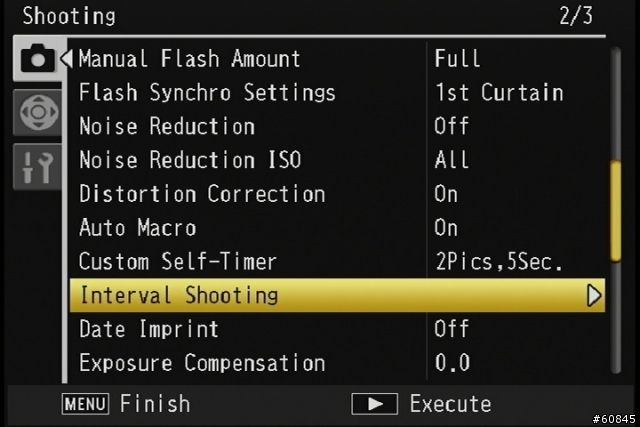Open Manual Flash Amount Full options

tap(457, 58)
